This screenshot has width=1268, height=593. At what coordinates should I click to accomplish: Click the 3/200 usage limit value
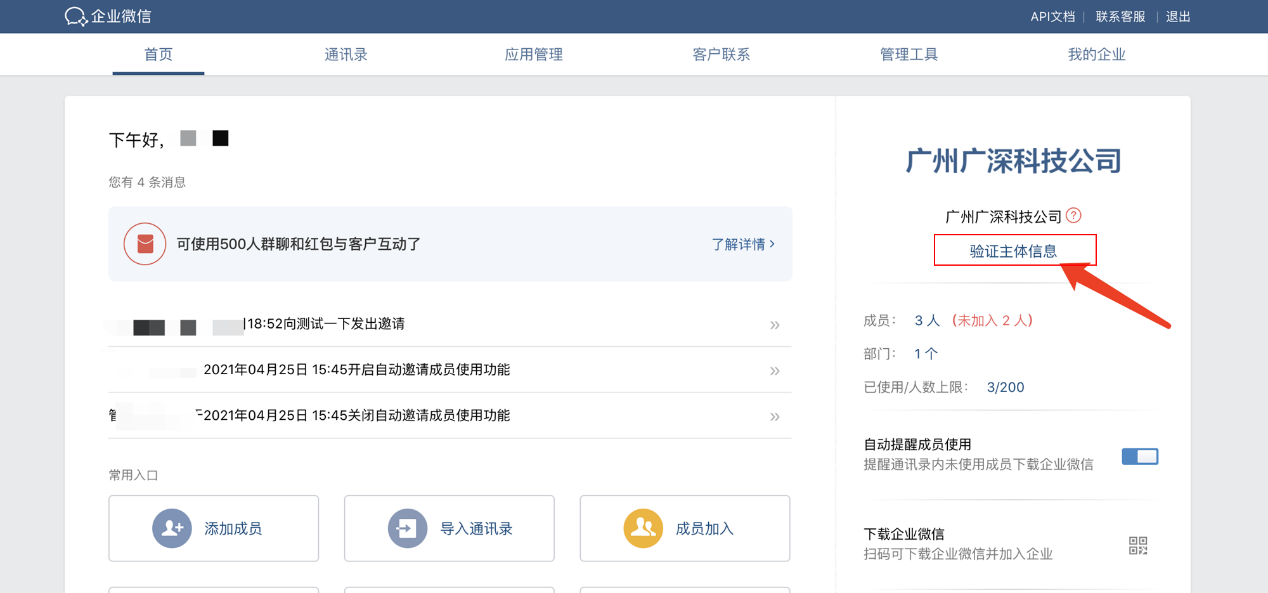[x=1005, y=387]
